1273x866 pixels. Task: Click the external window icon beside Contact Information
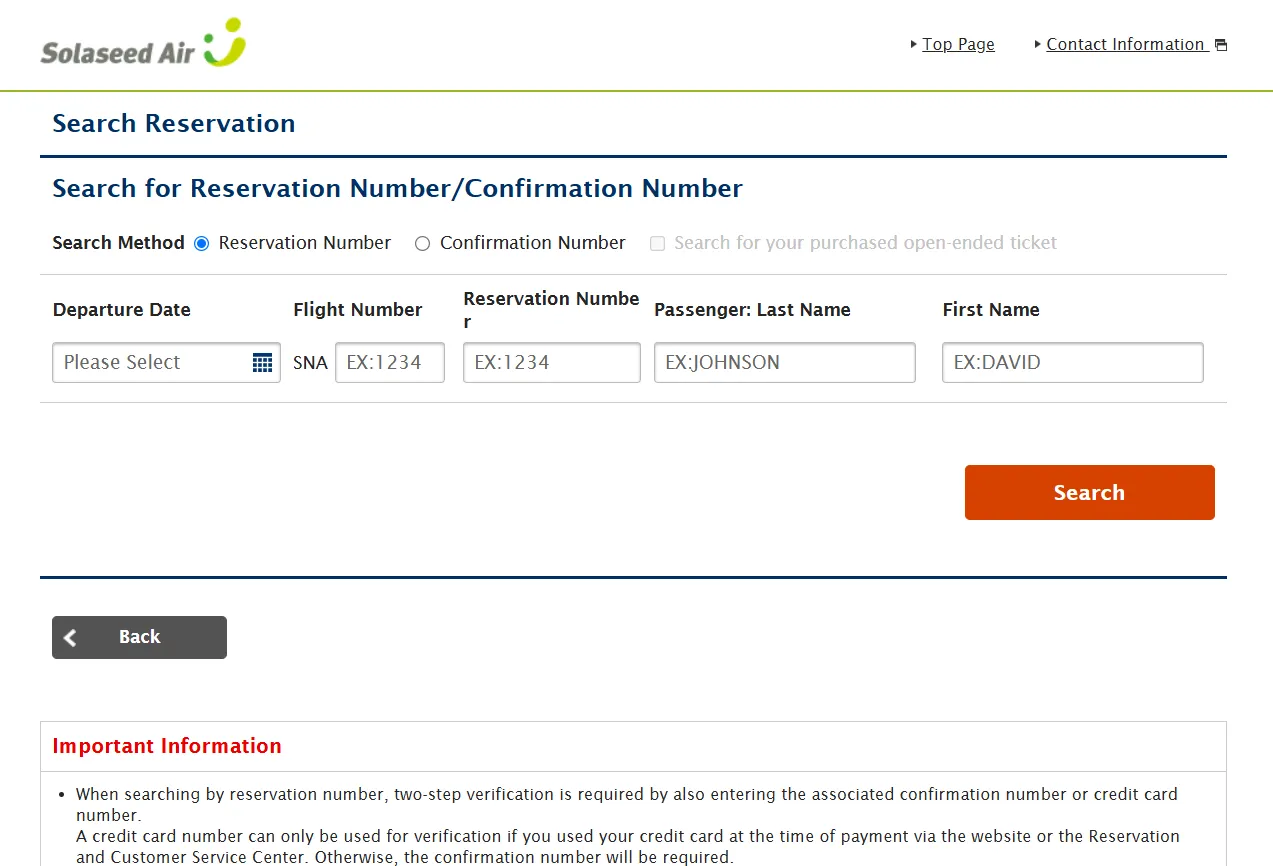tap(1220, 45)
